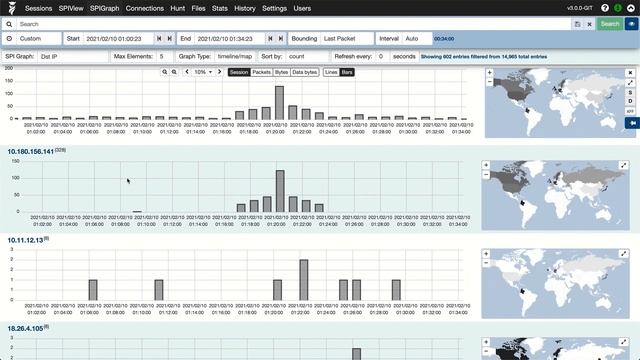Clear the search expression with X icon
The width and height of the screenshot is (640, 360).
[589, 24]
